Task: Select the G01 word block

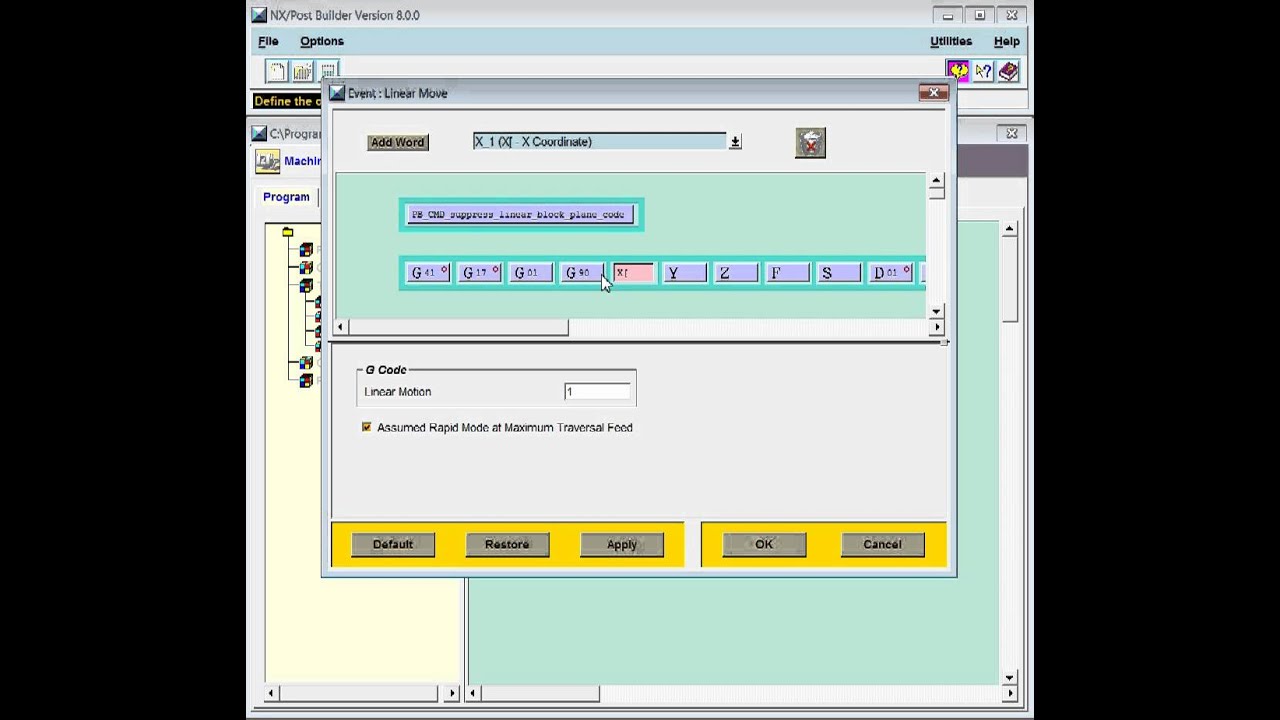Action: [531, 273]
